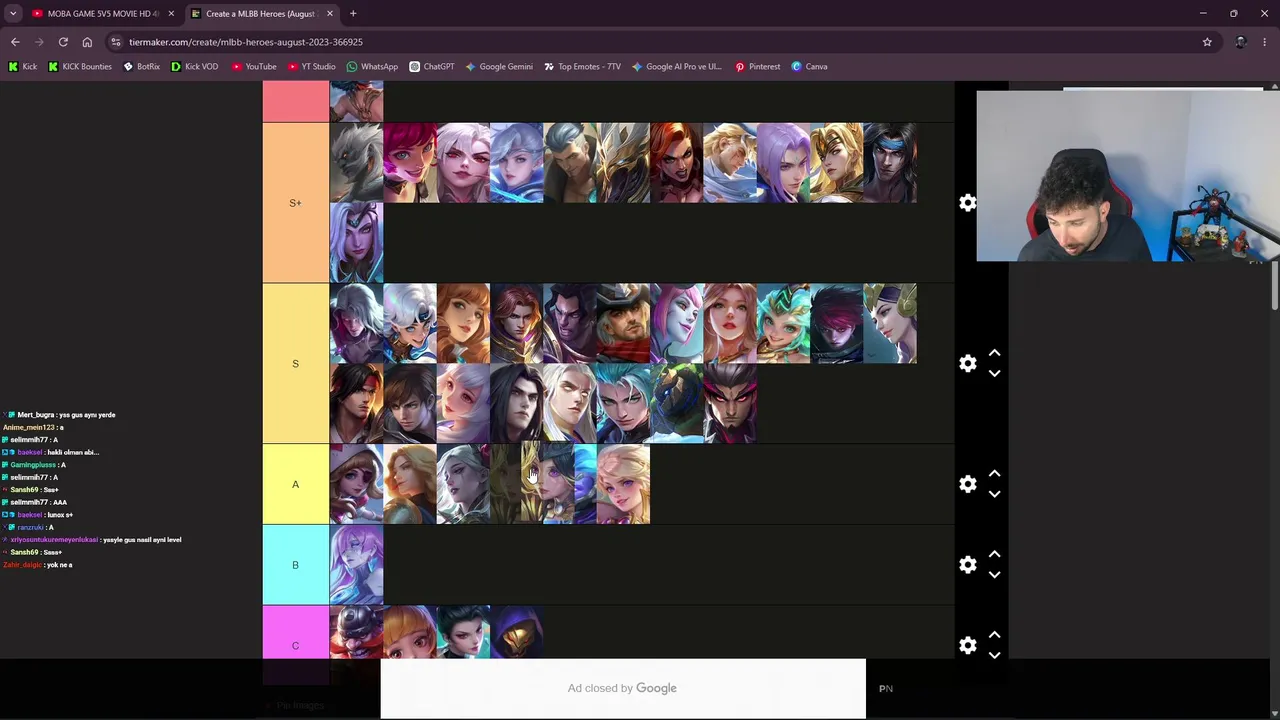1280x720 pixels.
Task: Move the S tier row down
Action: coord(994,374)
